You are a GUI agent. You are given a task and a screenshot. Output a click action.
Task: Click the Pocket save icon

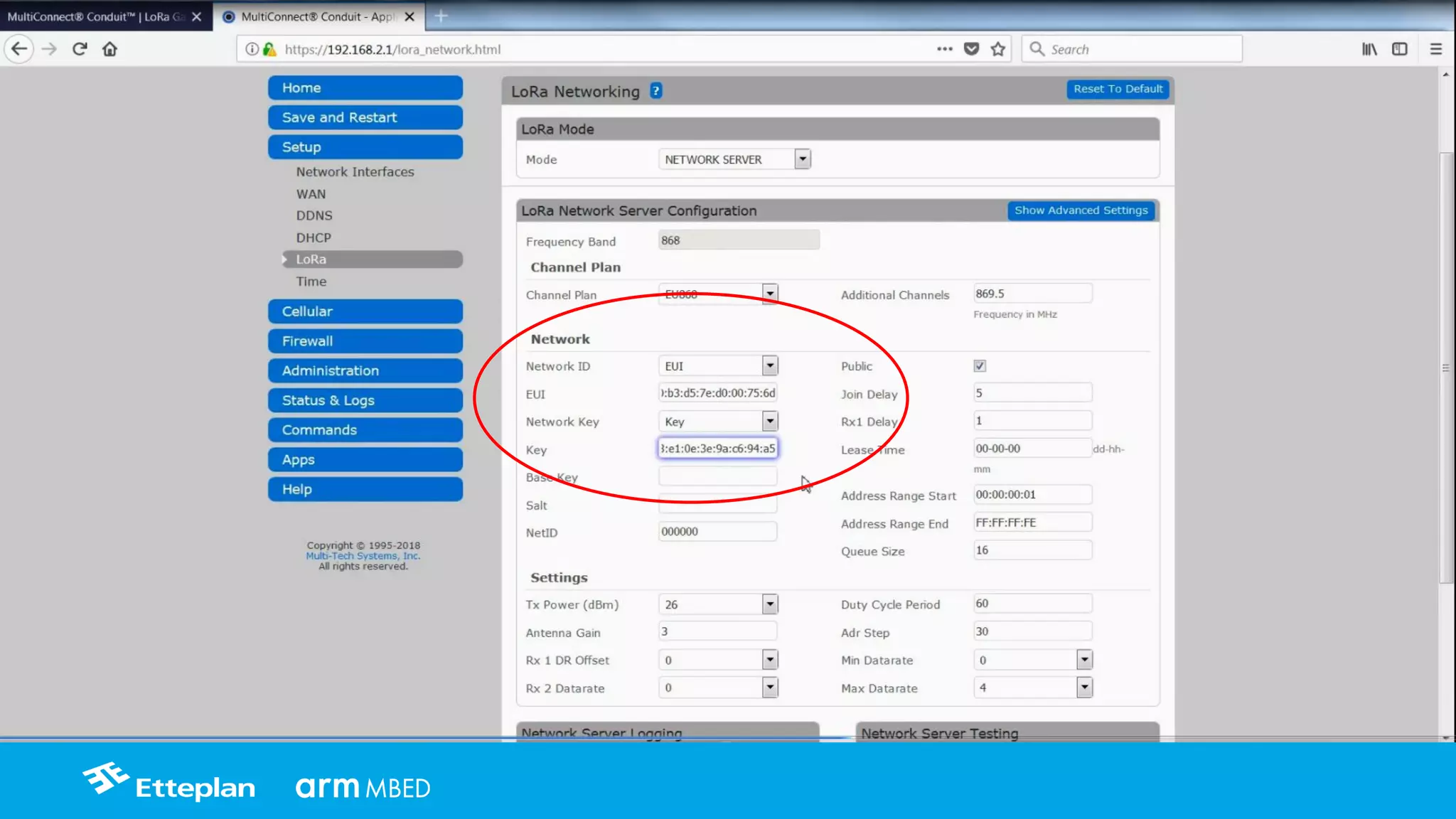[971, 49]
